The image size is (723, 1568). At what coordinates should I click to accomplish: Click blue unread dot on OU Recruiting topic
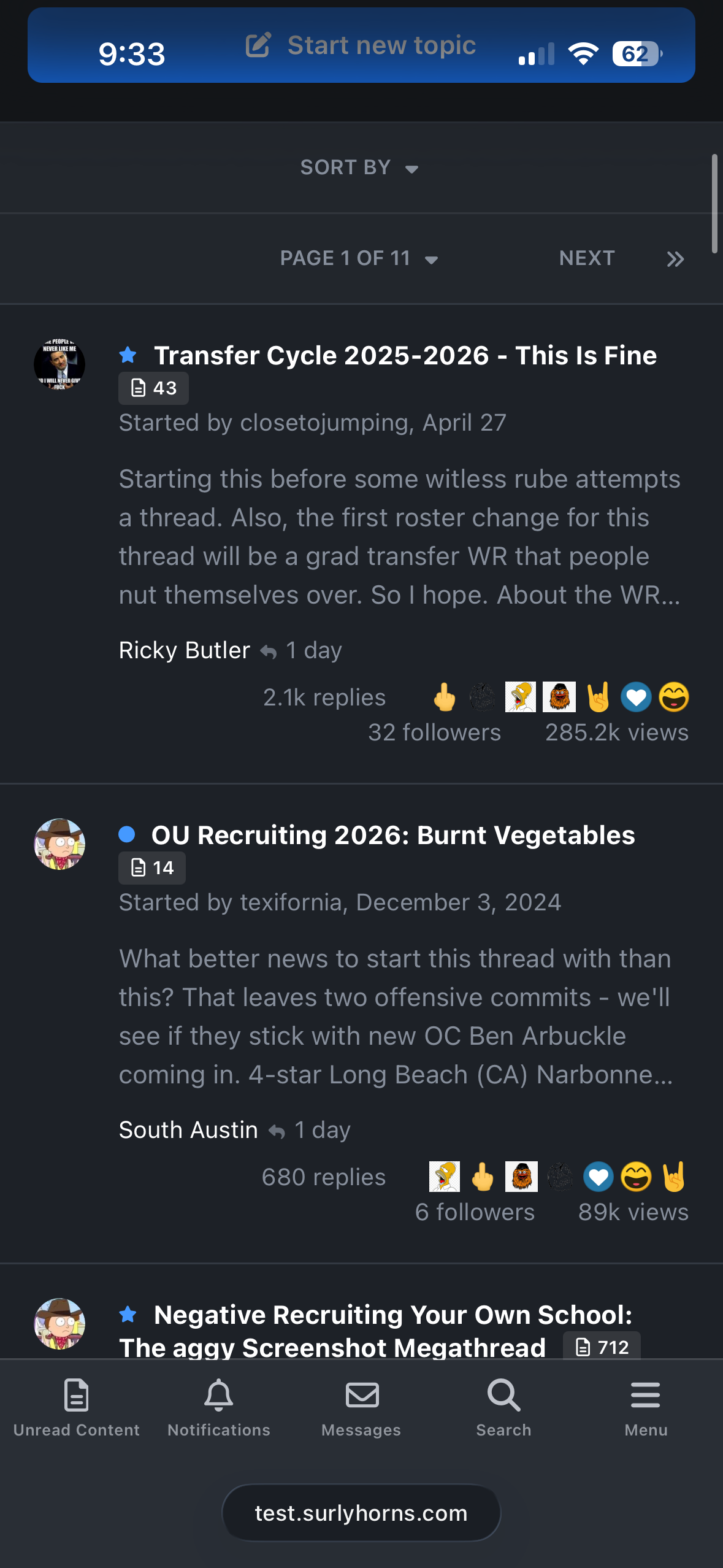point(127,834)
